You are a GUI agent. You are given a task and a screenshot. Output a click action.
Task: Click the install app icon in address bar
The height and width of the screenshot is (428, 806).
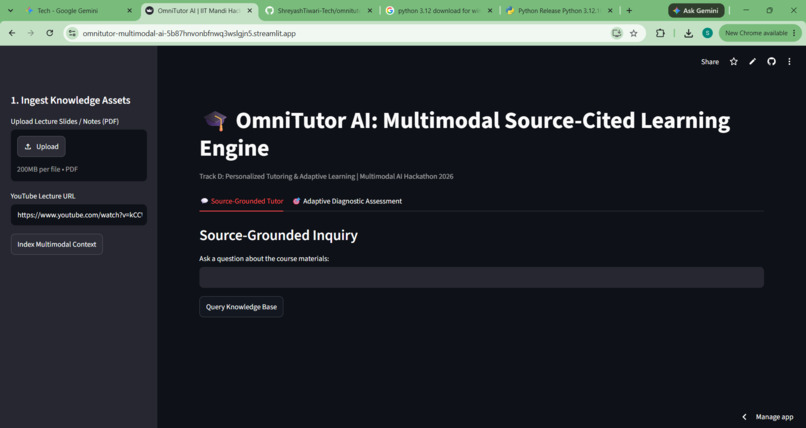point(616,33)
